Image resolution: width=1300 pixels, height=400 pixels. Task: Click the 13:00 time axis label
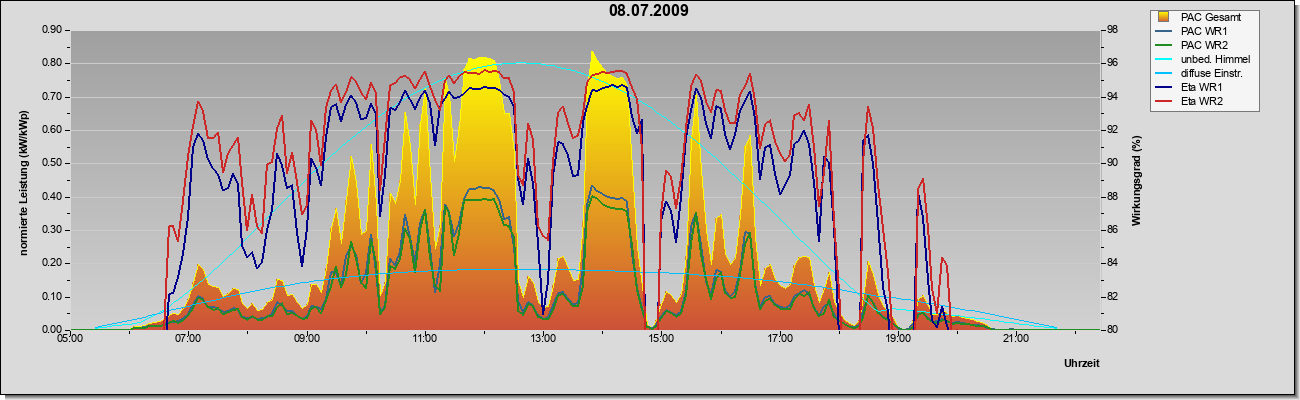coord(543,340)
